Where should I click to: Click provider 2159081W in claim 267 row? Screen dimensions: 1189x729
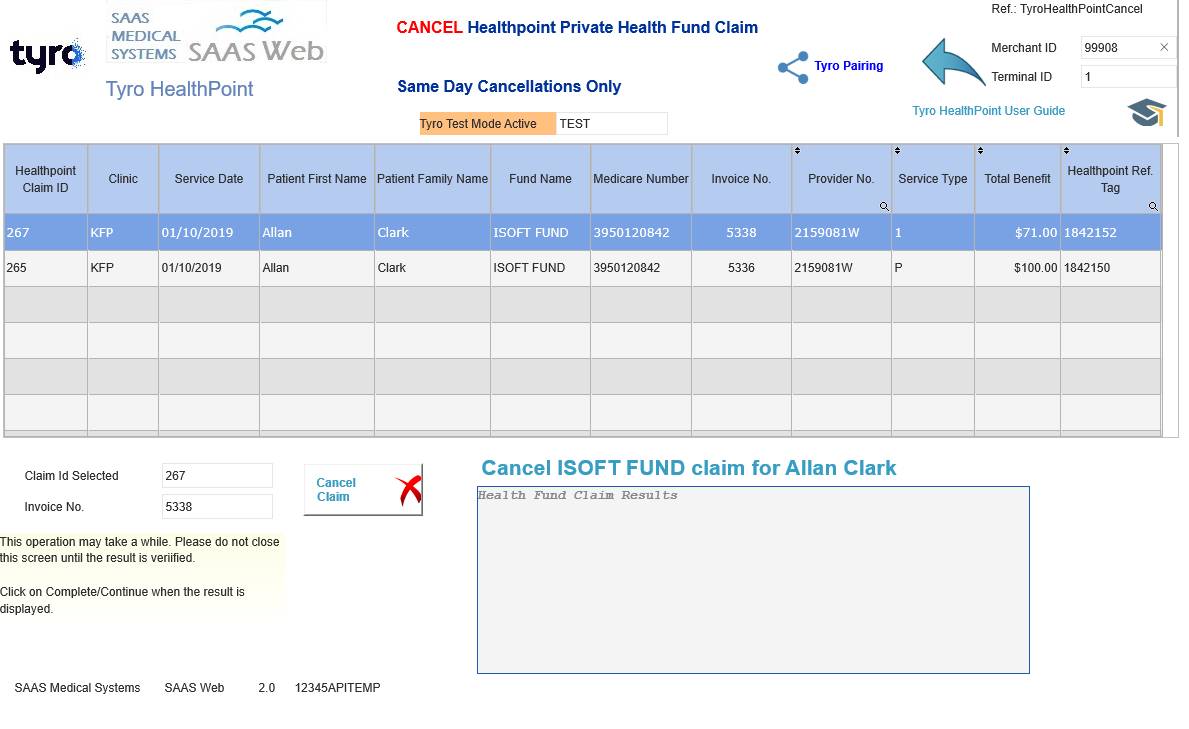(841, 233)
